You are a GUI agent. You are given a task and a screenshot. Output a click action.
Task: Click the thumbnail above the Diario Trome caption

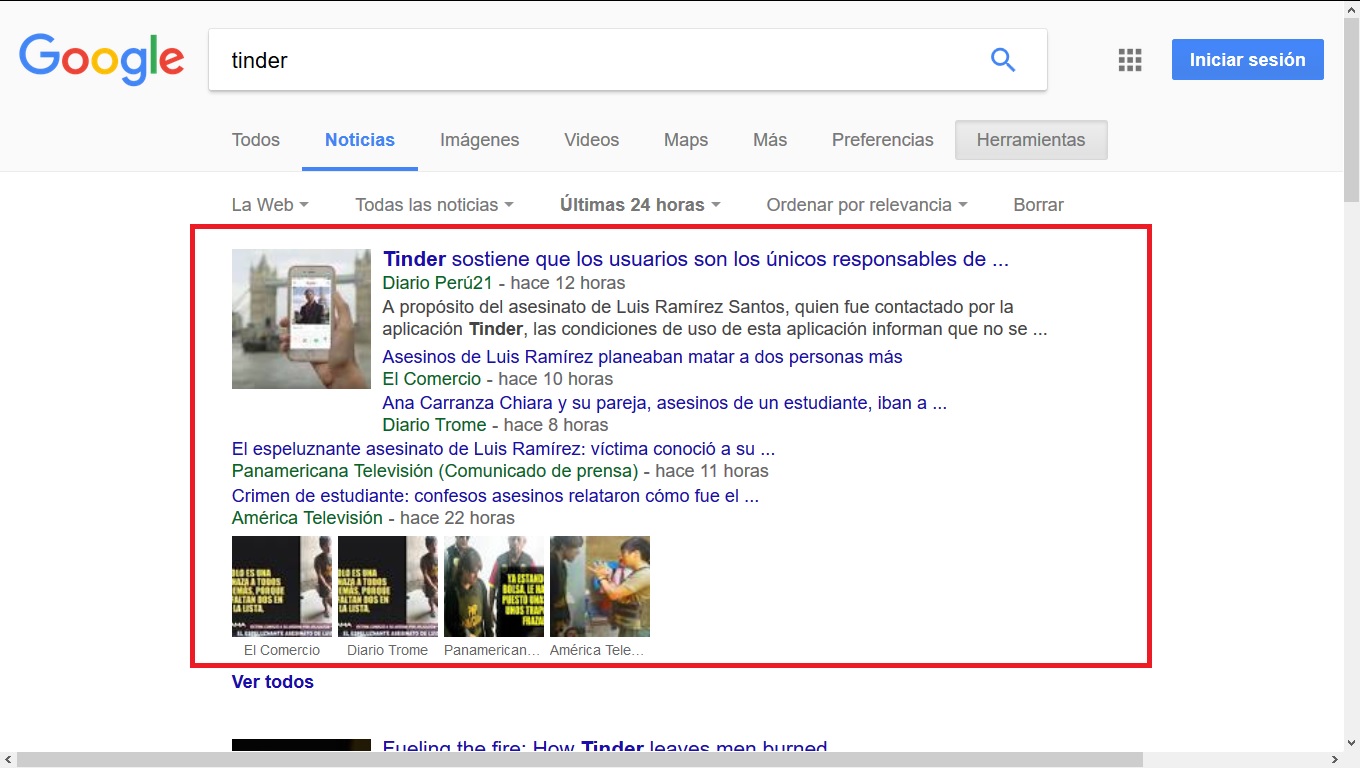(x=388, y=586)
